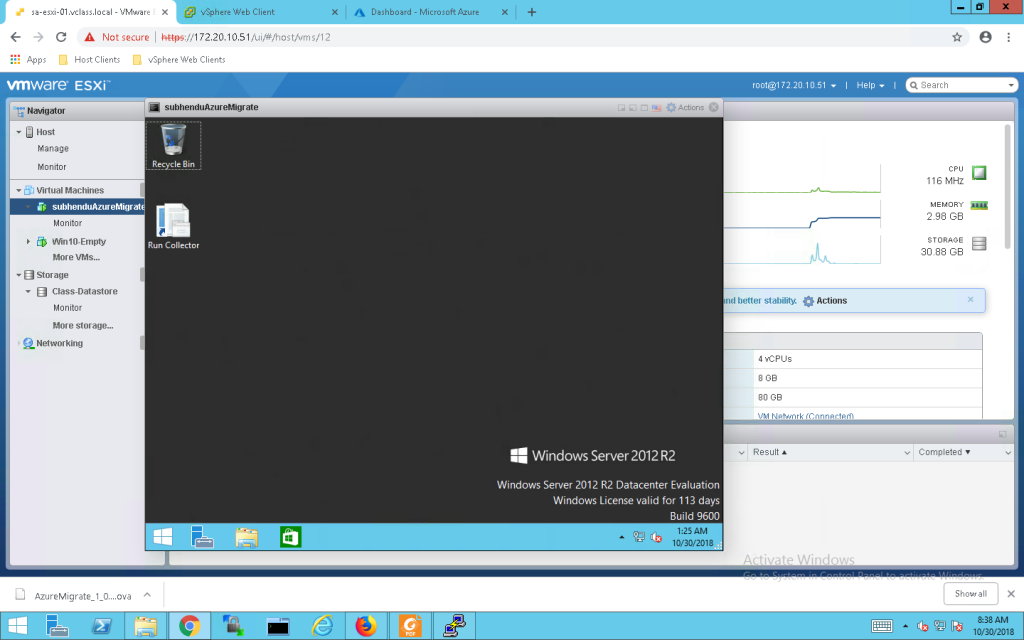Open the host Action Center flag icon
The width and height of the screenshot is (1024, 640).
[x=957, y=626]
